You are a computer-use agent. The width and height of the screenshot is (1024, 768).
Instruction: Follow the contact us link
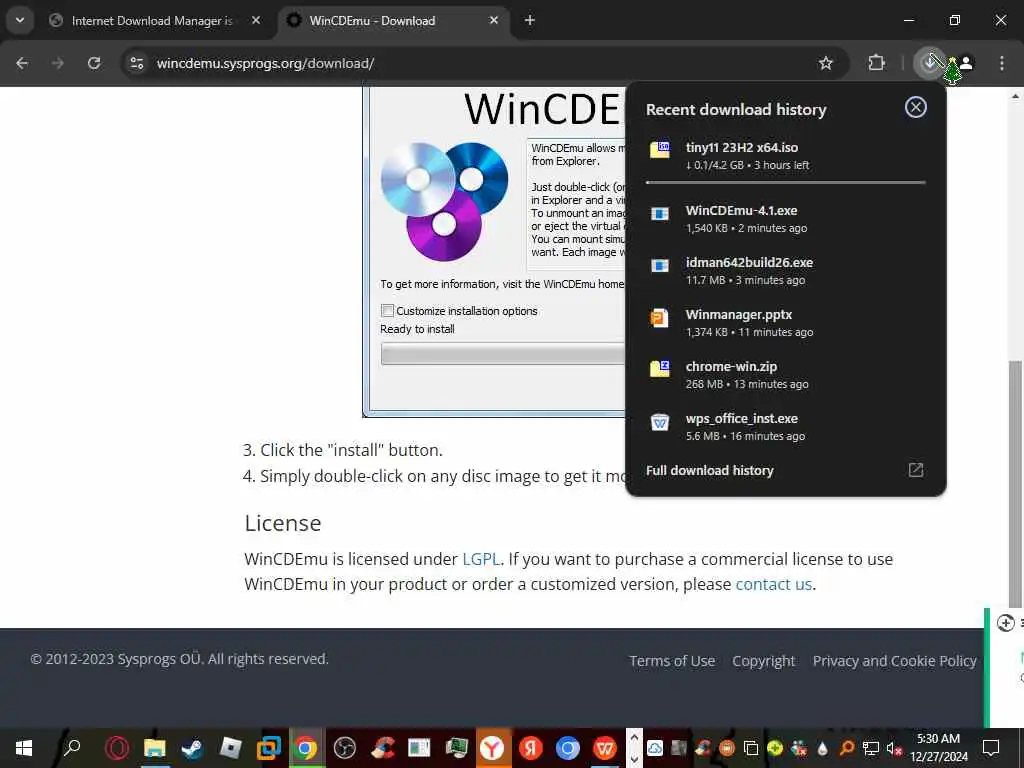[x=774, y=584]
